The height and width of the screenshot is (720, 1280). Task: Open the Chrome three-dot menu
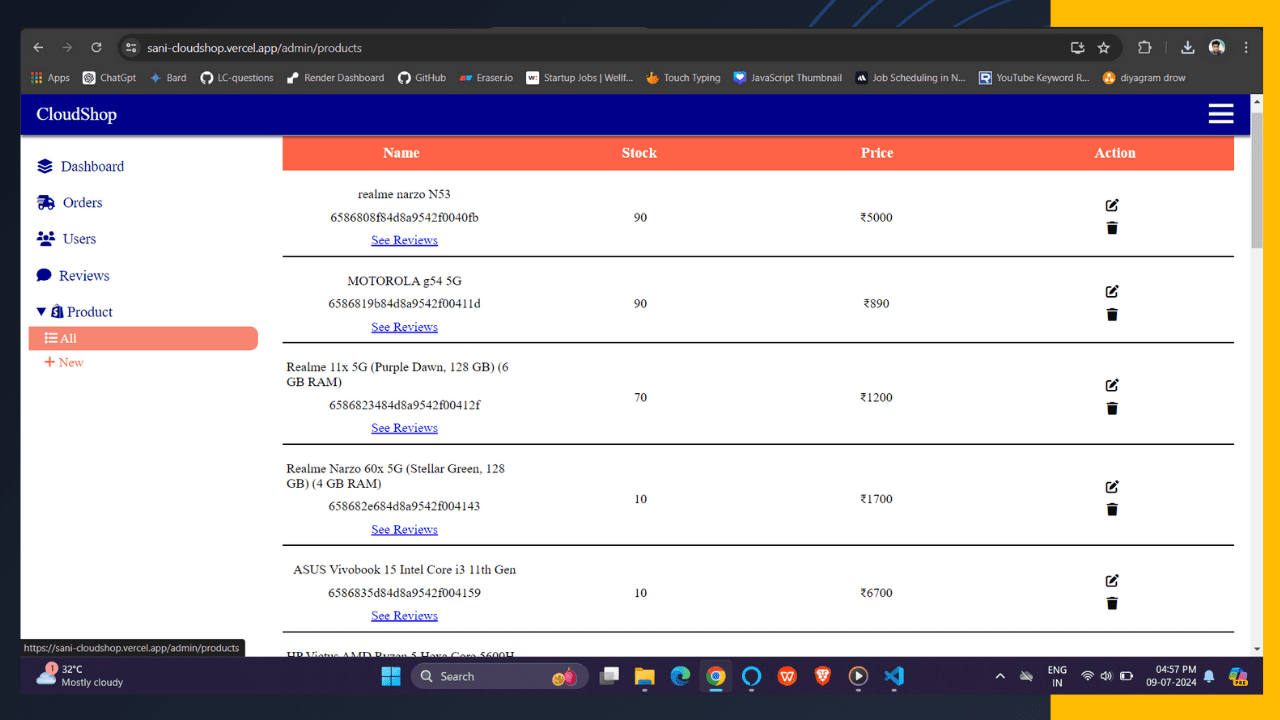pyautogui.click(x=1246, y=48)
